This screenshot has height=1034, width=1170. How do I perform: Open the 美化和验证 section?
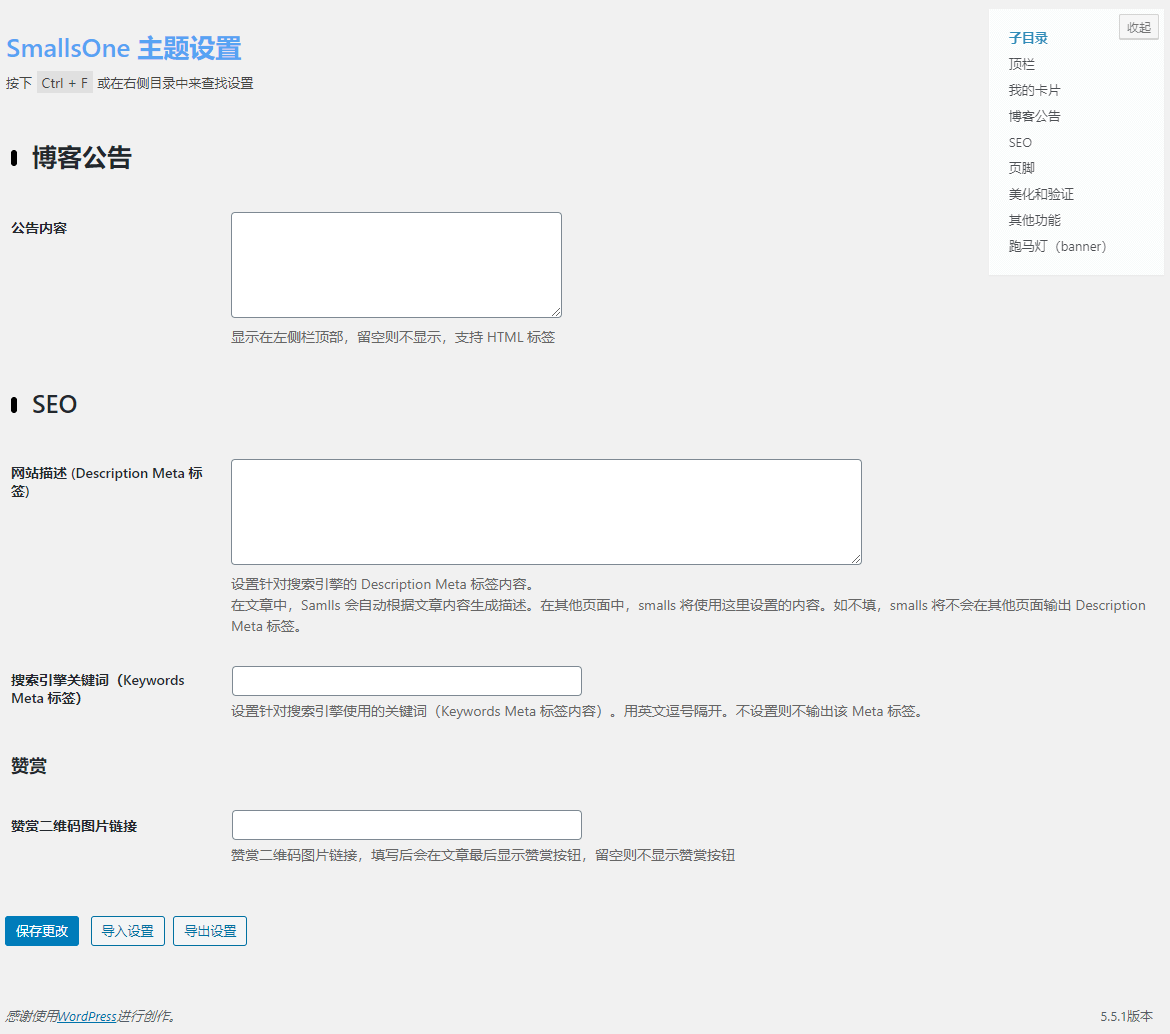click(1040, 193)
